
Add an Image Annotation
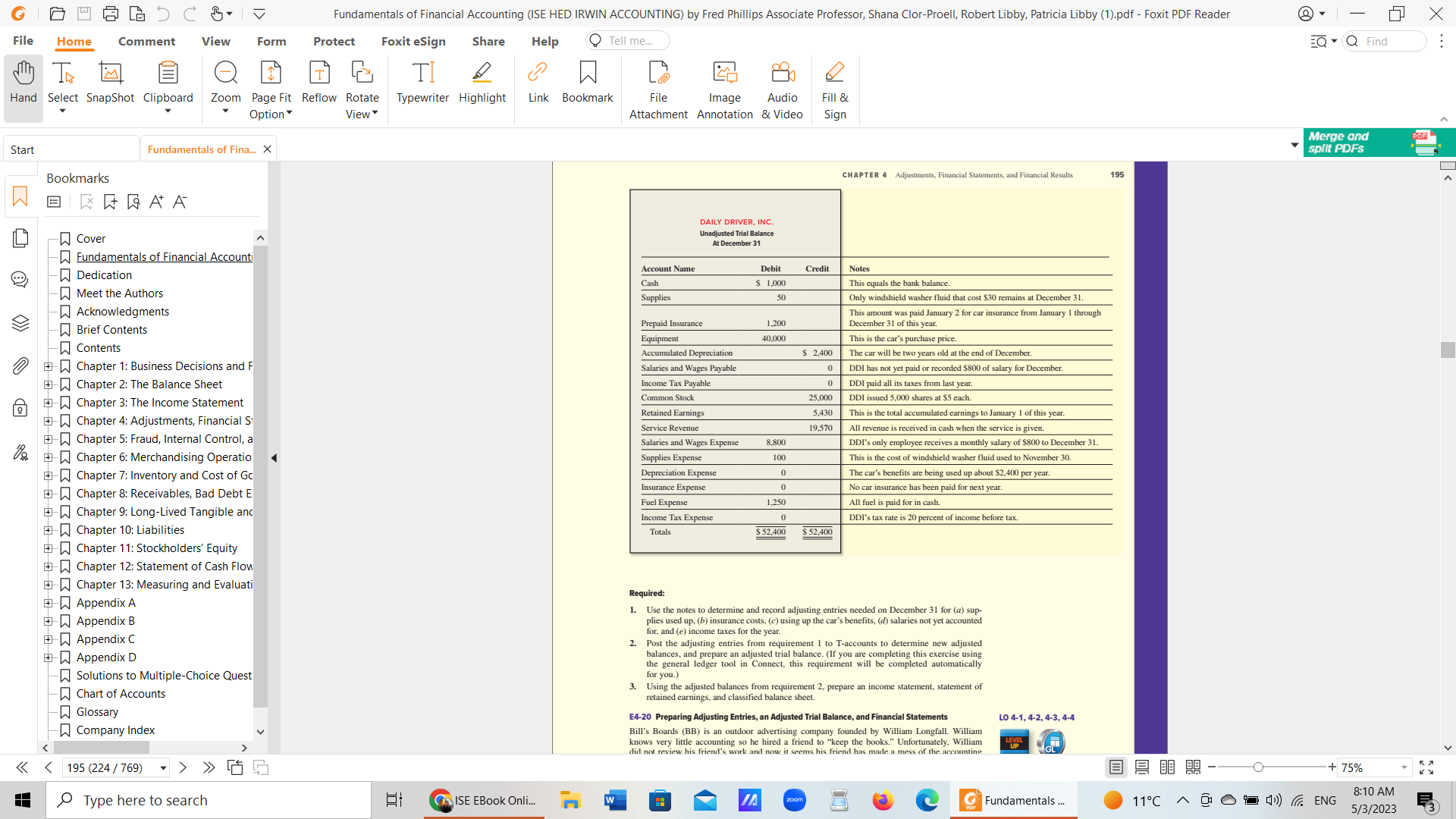(x=724, y=87)
